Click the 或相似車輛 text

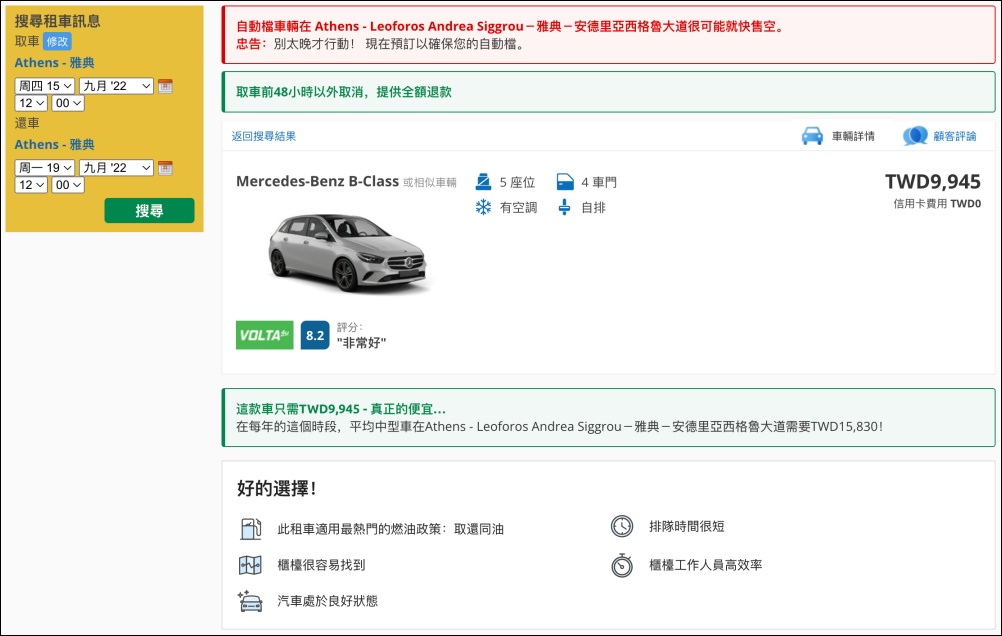(x=430, y=183)
